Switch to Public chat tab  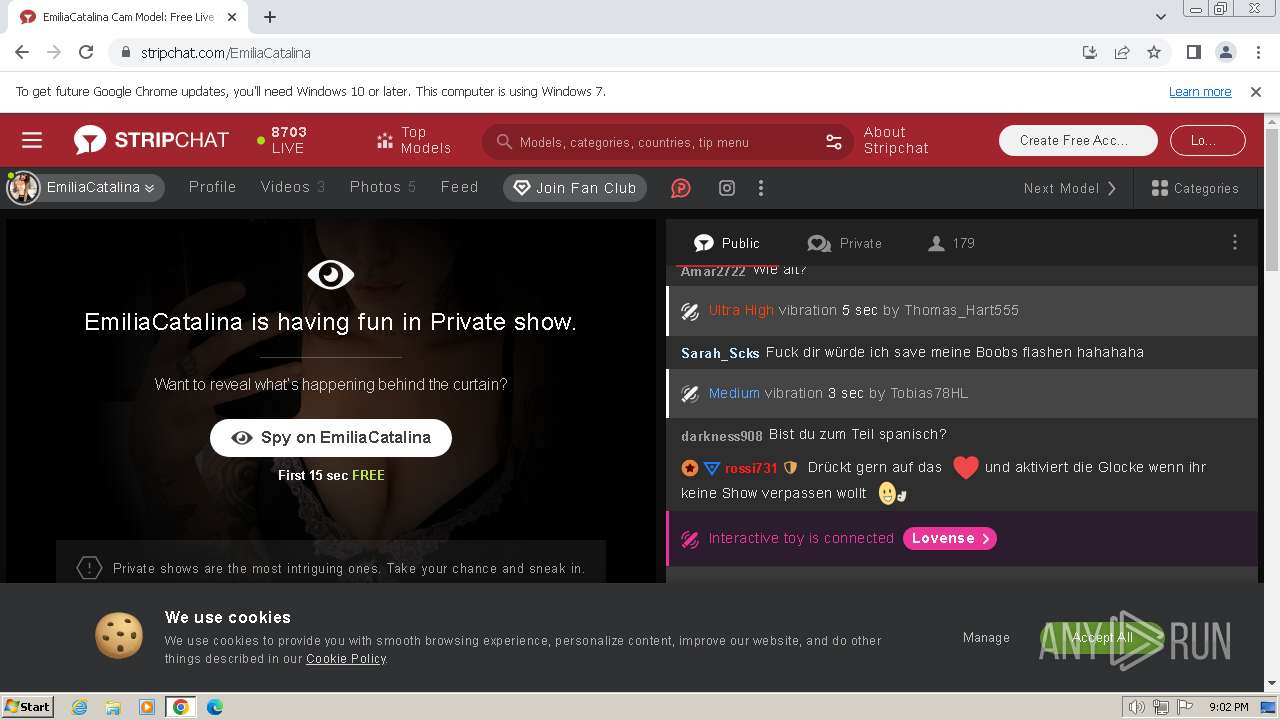click(x=727, y=243)
